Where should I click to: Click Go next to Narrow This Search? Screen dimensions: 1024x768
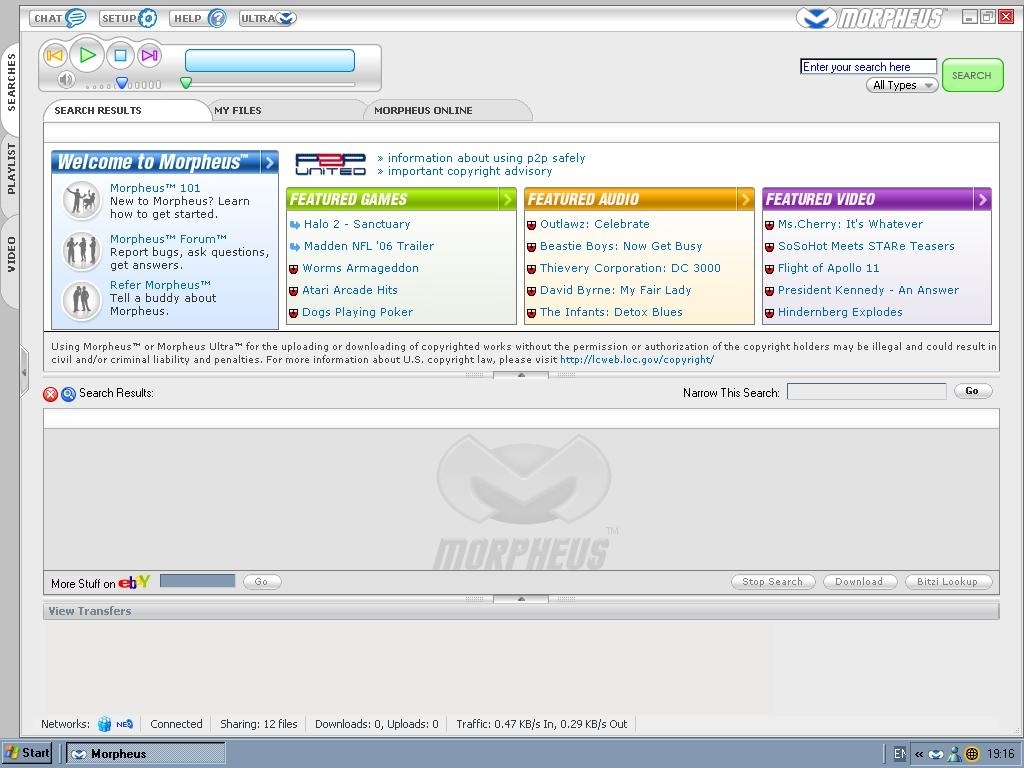(972, 391)
